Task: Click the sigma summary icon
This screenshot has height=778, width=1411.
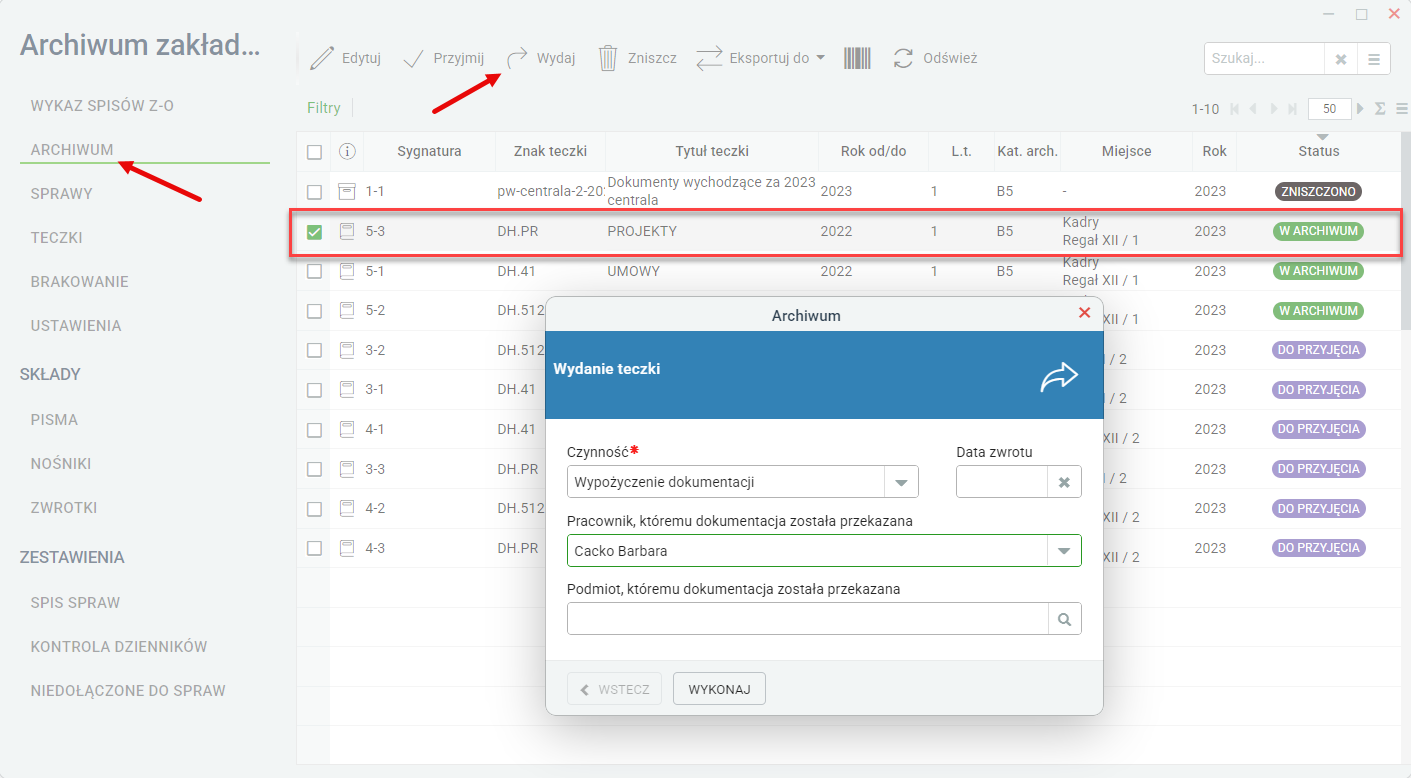Action: pos(1380,109)
